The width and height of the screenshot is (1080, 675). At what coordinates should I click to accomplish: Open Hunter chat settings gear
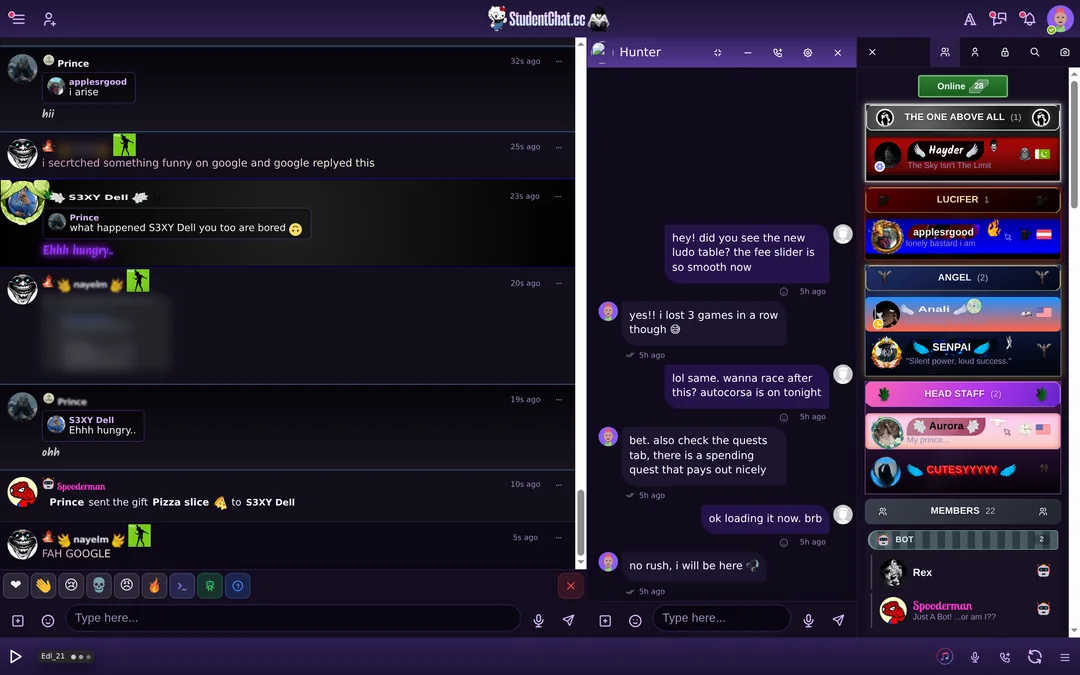[808, 52]
